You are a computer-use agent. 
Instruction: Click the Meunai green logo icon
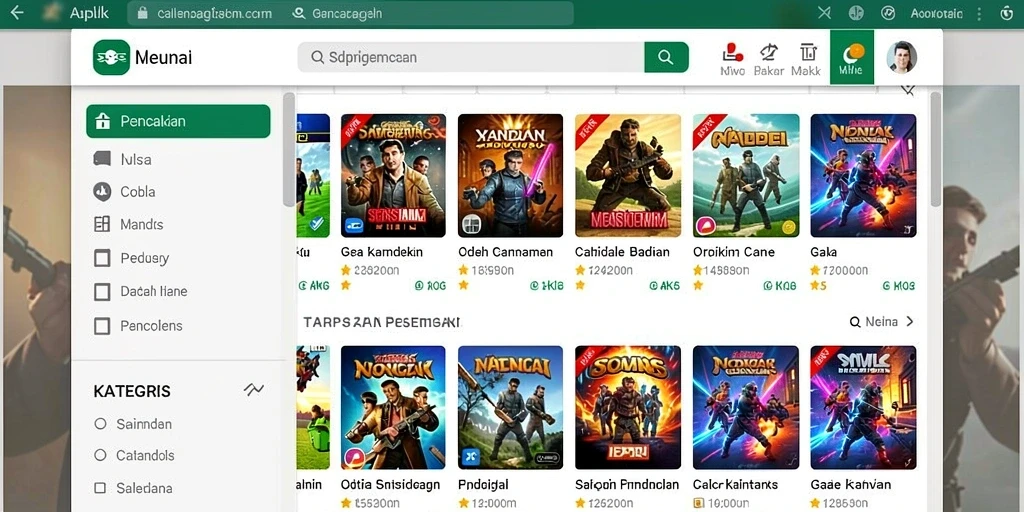pyautogui.click(x=111, y=57)
